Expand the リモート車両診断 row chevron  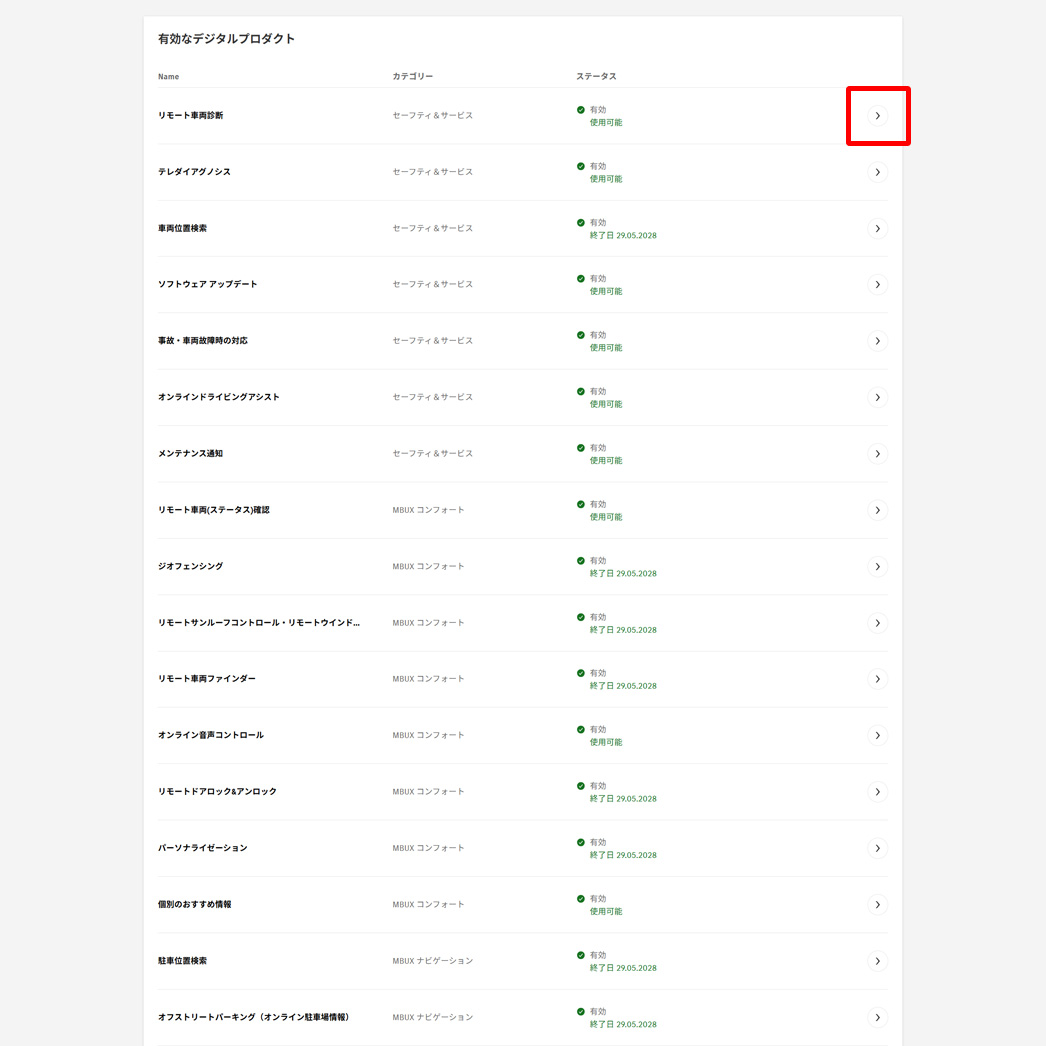click(877, 116)
